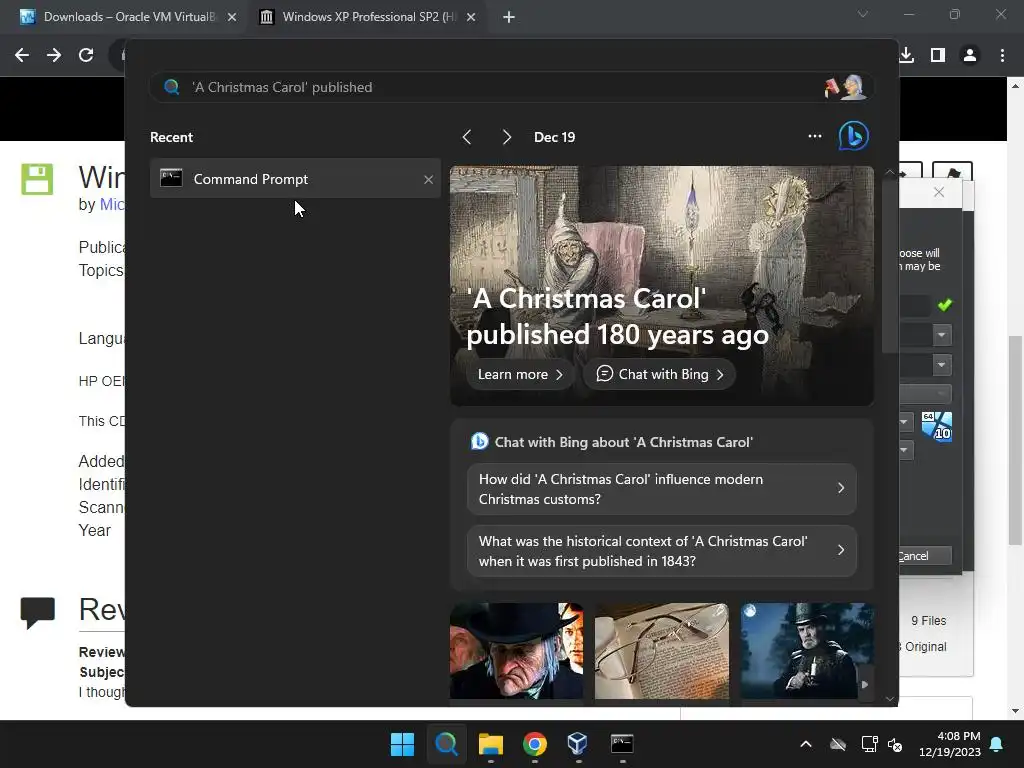
Task: Open Scrooge in top hat close-up thumbnail
Action: pos(517,650)
